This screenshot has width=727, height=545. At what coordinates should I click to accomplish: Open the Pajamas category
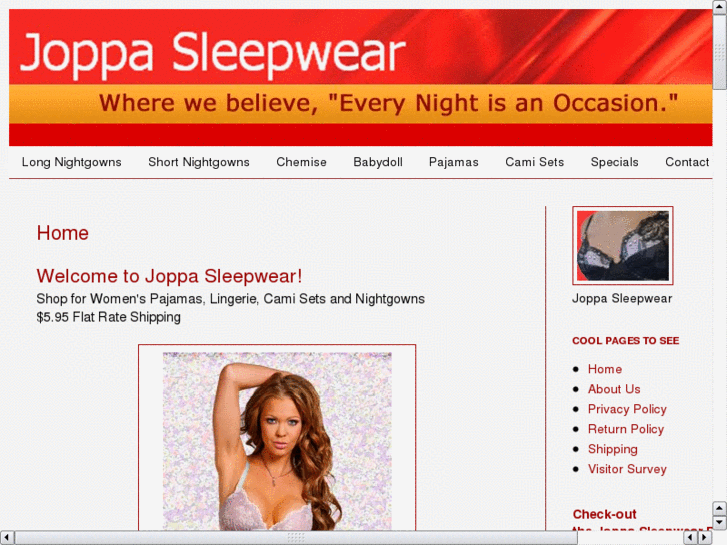click(x=453, y=162)
